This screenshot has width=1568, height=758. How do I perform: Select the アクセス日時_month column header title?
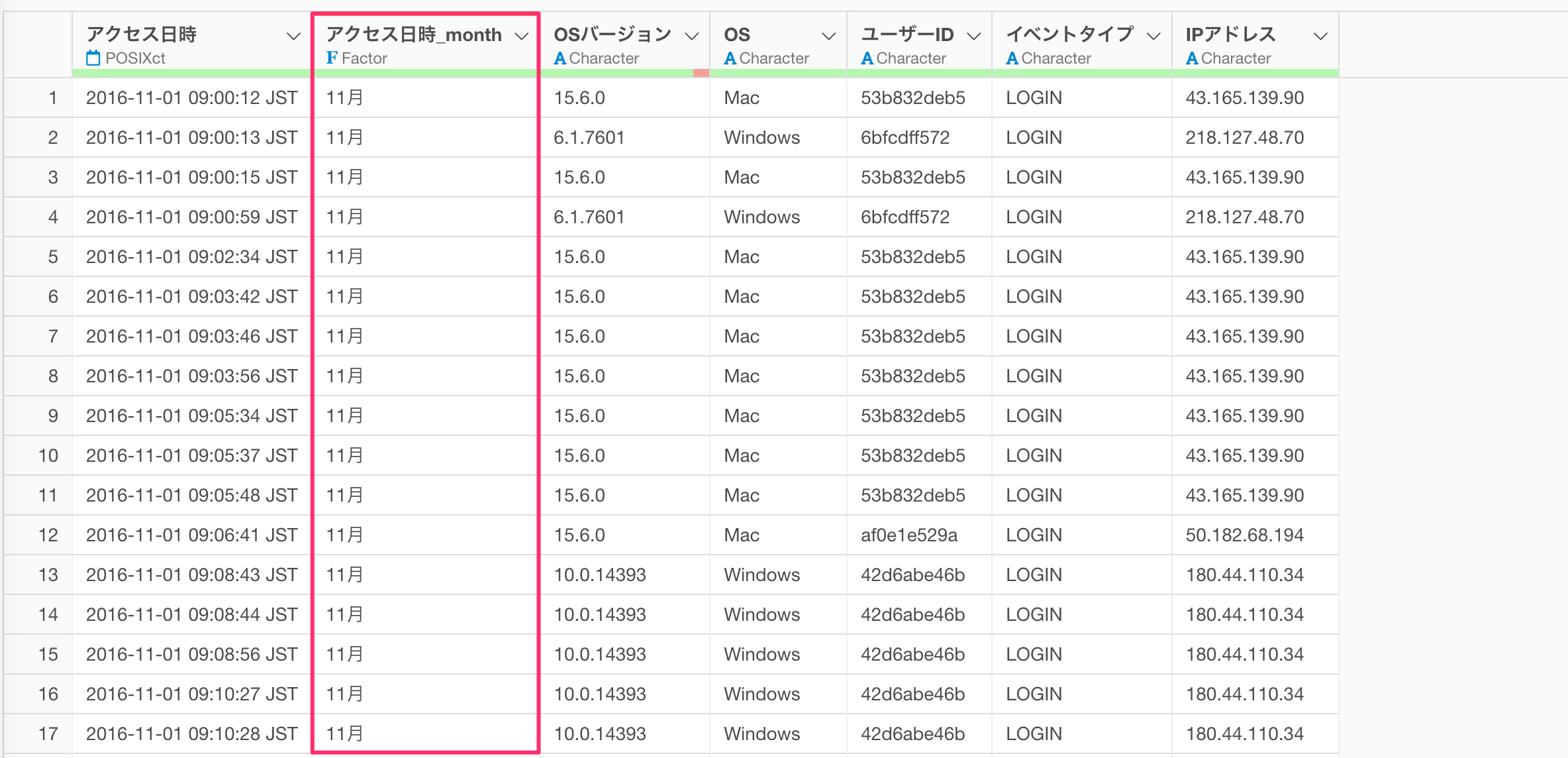coord(414,34)
